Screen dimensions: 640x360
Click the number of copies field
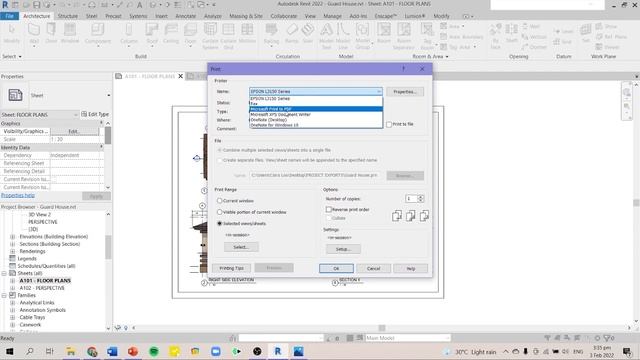coord(411,199)
